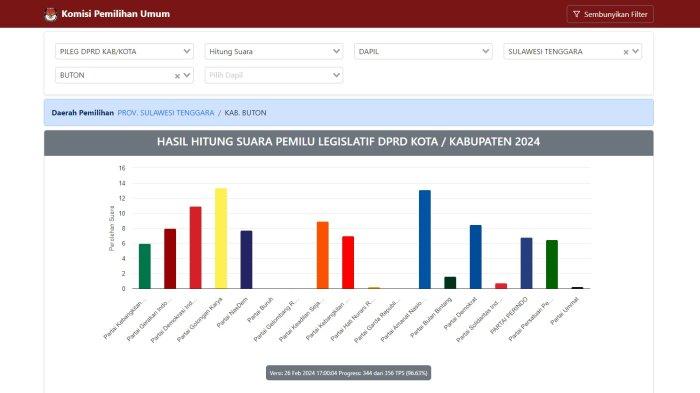Click the PARTAI PERINDO axis label
Image resolution: width=700 pixels, height=393 pixels.
pos(509,316)
